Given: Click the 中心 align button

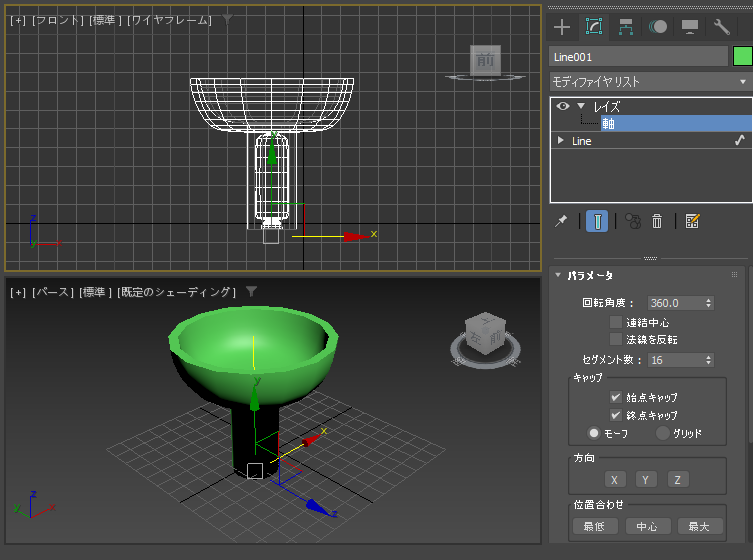Looking at the screenshot, I should click(x=647, y=526).
